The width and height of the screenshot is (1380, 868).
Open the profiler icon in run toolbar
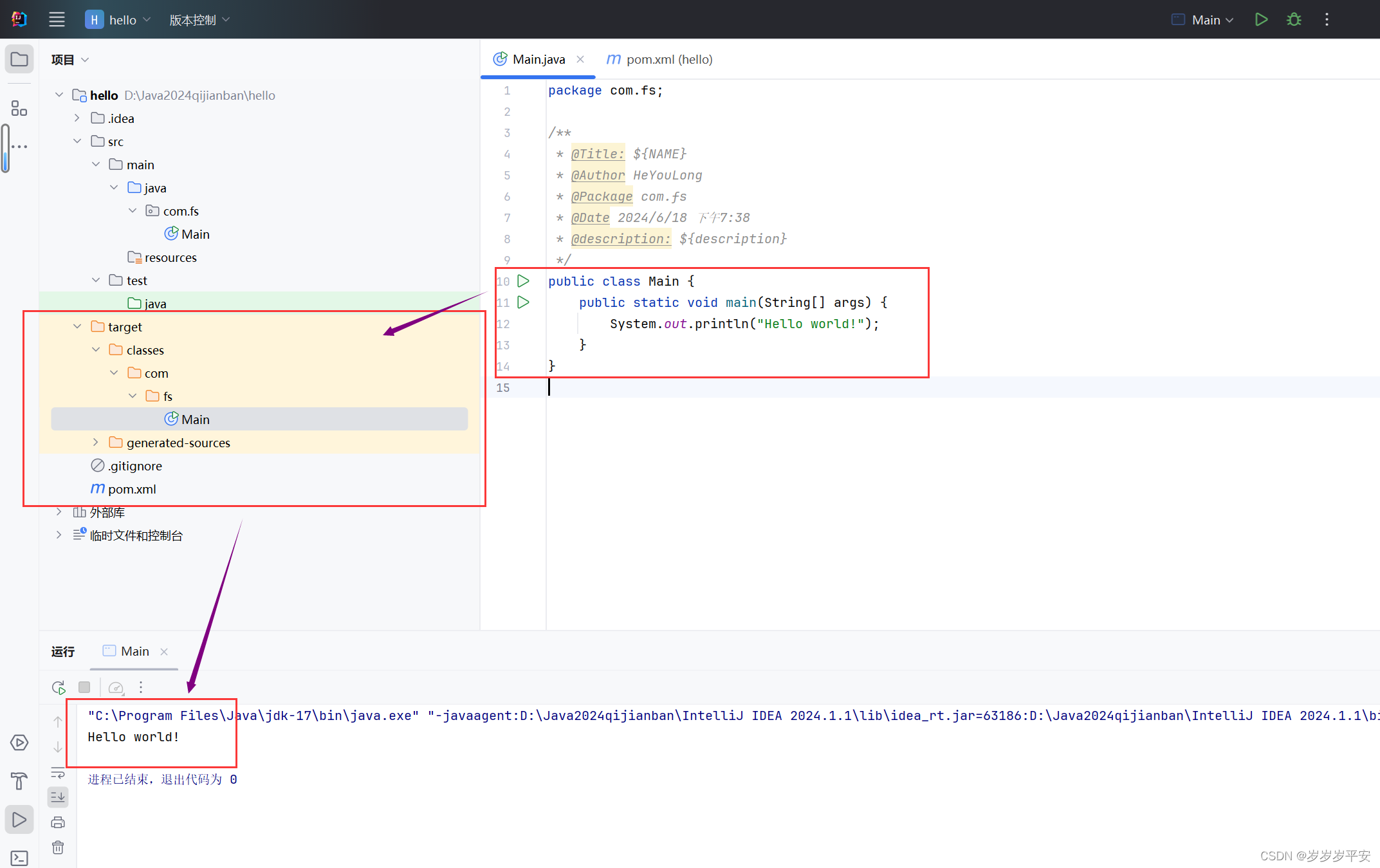click(116, 687)
